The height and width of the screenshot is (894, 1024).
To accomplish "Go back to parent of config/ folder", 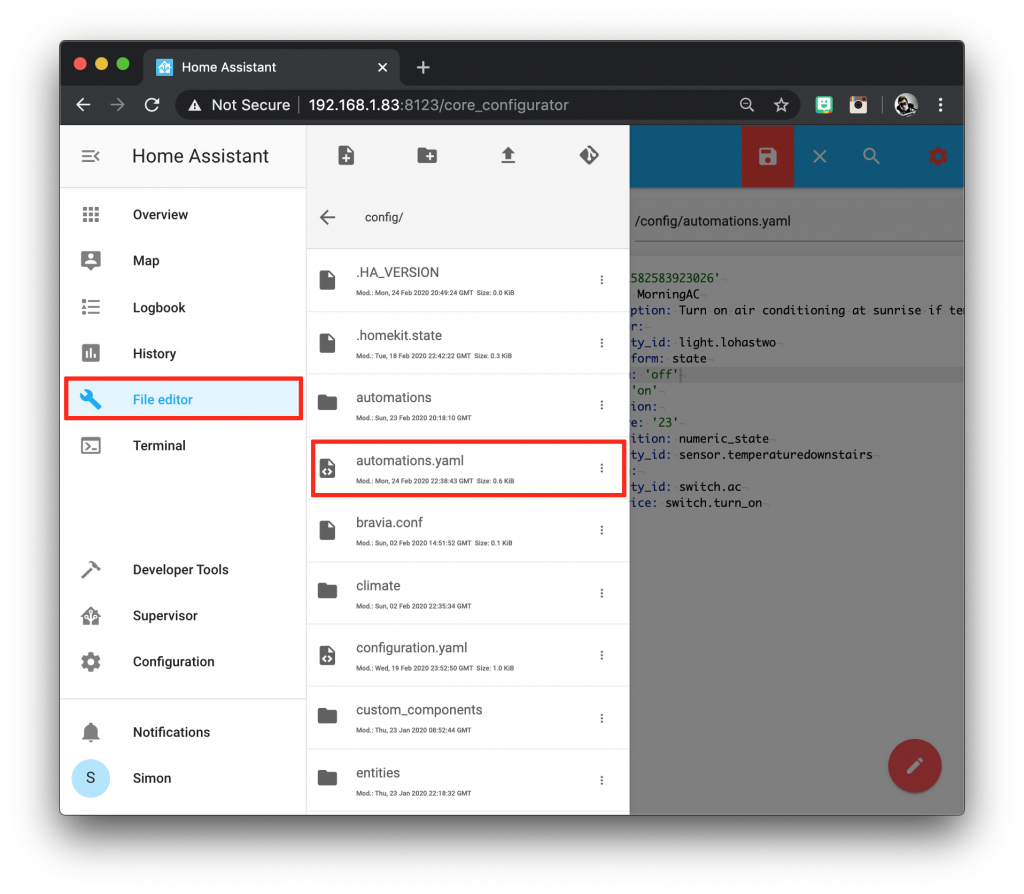I will pos(328,217).
